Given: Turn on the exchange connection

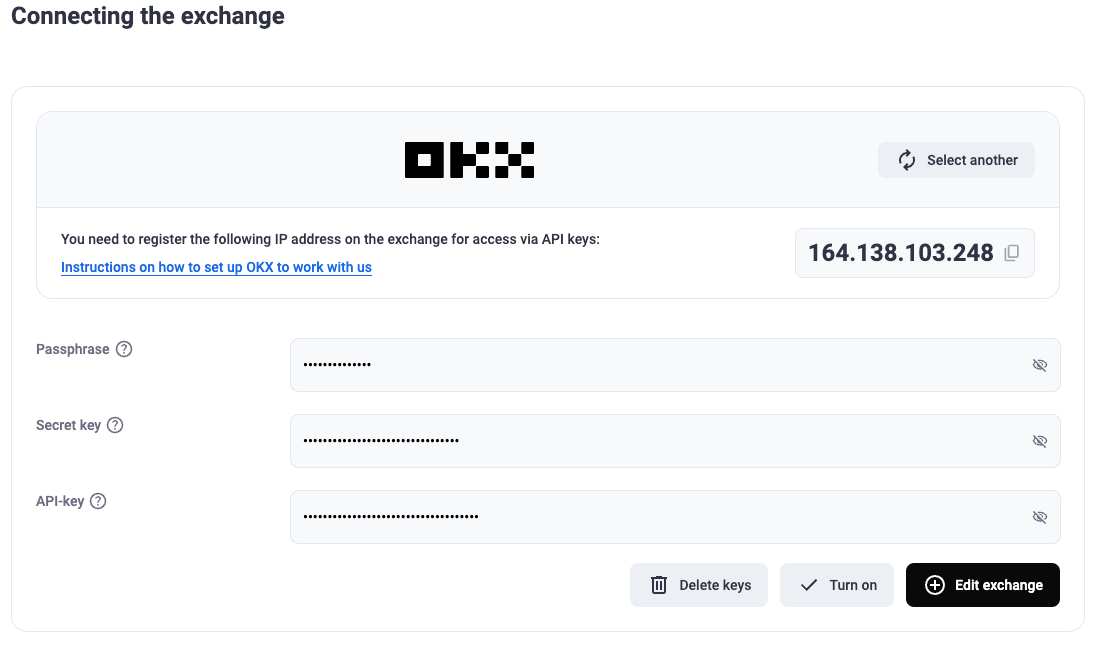Looking at the screenshot, I should click(837, 585).
